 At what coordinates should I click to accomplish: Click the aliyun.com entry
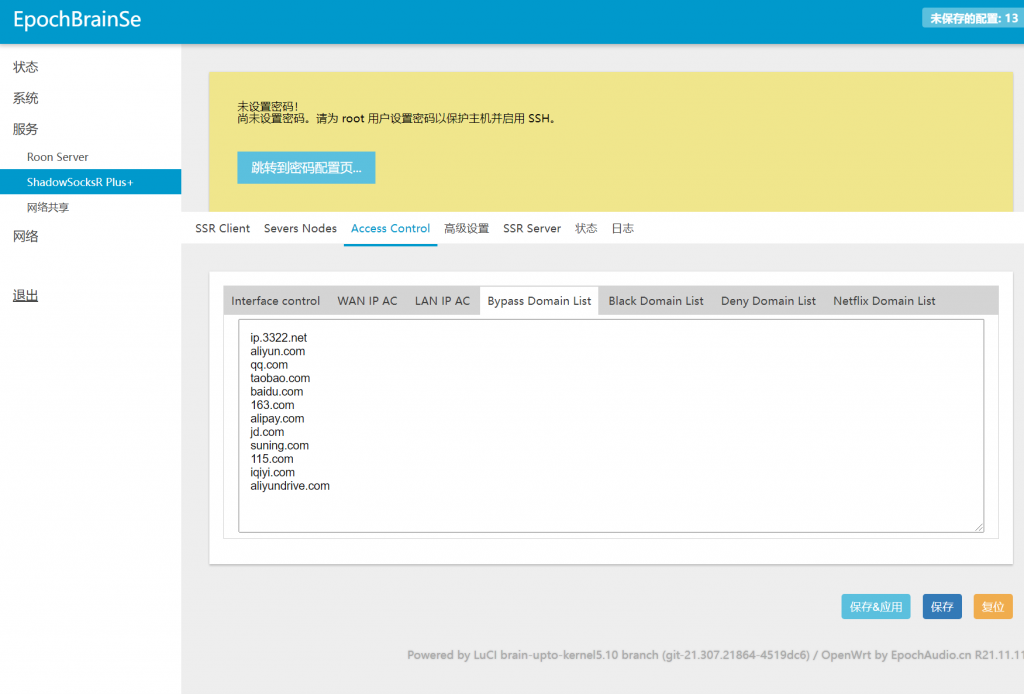pyautogui.click(x=278, y=351)
